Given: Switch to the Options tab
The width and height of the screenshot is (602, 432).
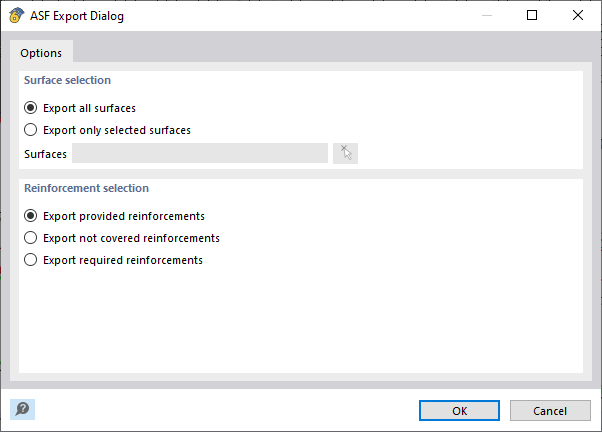Looking at the screenshot, I should click(x=41, y=53).
